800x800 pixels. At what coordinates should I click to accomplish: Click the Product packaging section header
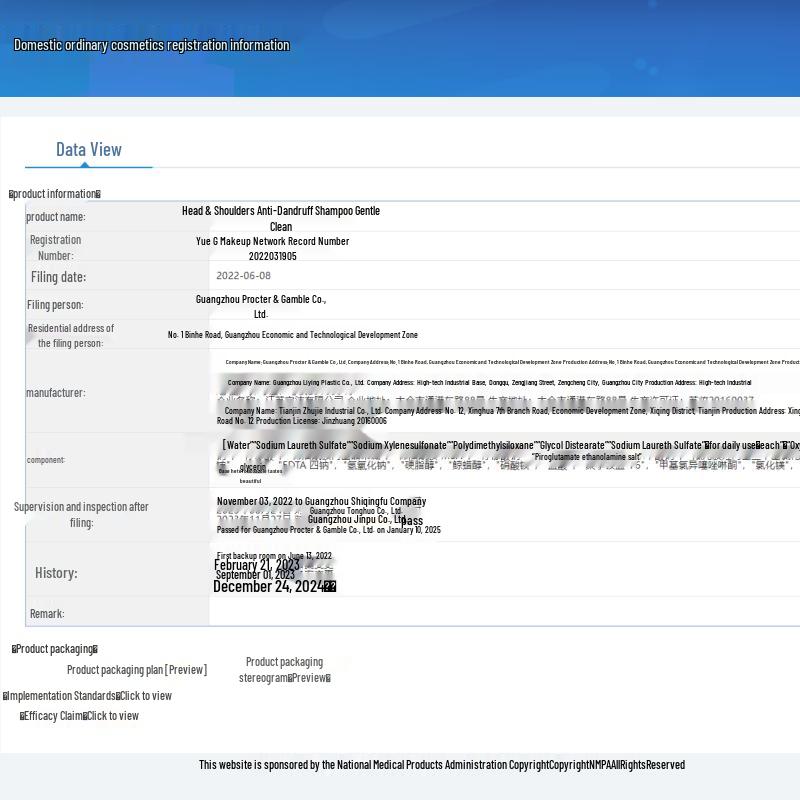(x=55, y=649)
